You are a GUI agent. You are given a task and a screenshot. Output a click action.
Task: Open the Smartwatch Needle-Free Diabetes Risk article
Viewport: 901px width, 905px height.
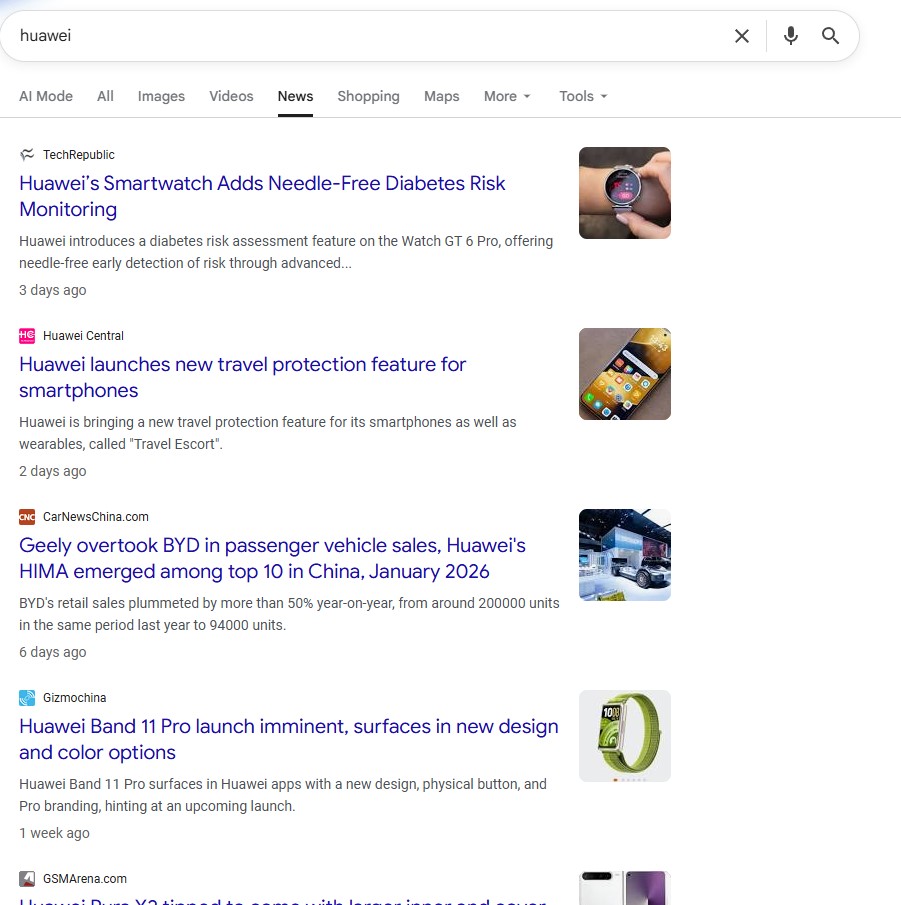(x=262, y=196)
